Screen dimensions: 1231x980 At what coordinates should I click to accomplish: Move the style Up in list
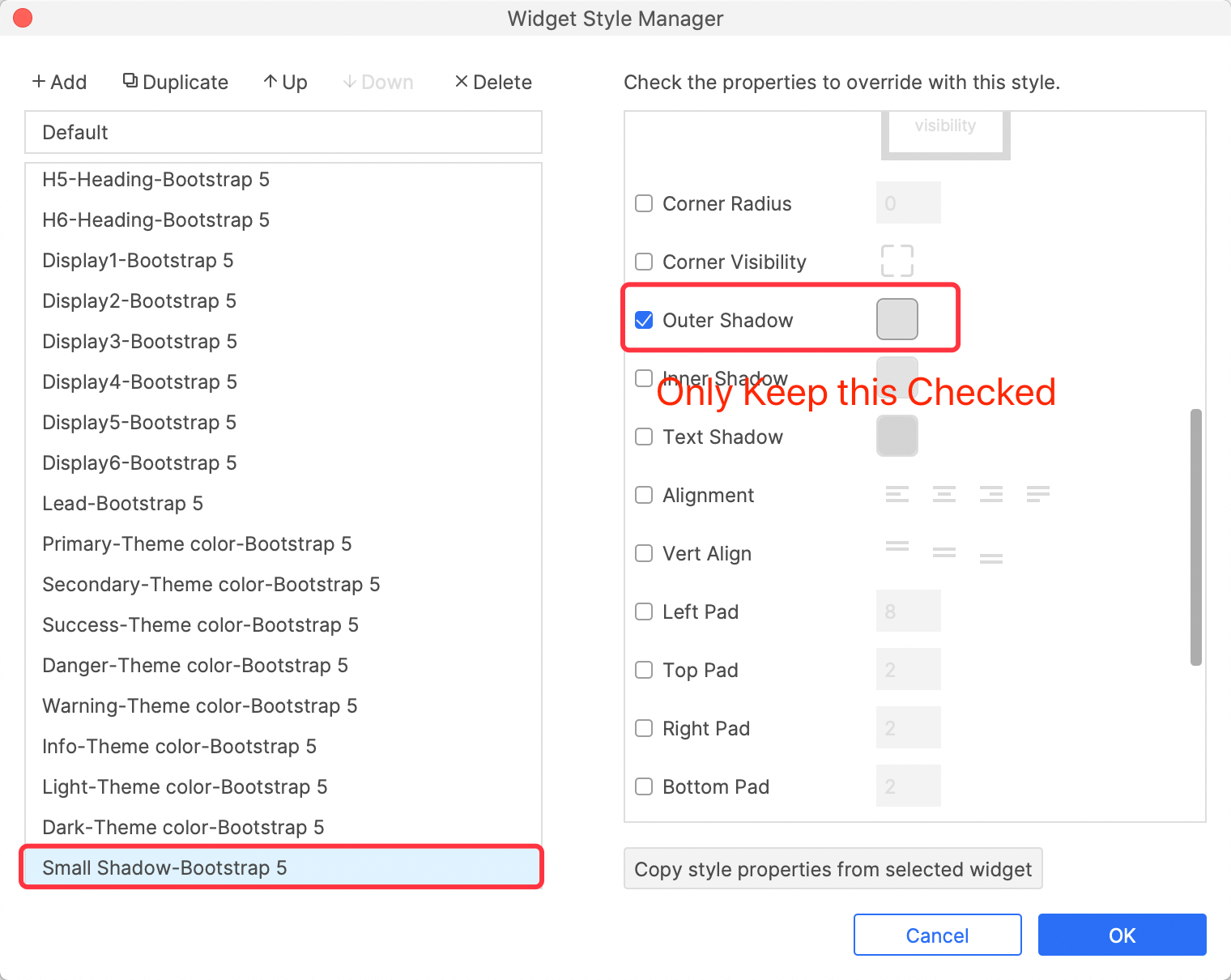point(285,83)
